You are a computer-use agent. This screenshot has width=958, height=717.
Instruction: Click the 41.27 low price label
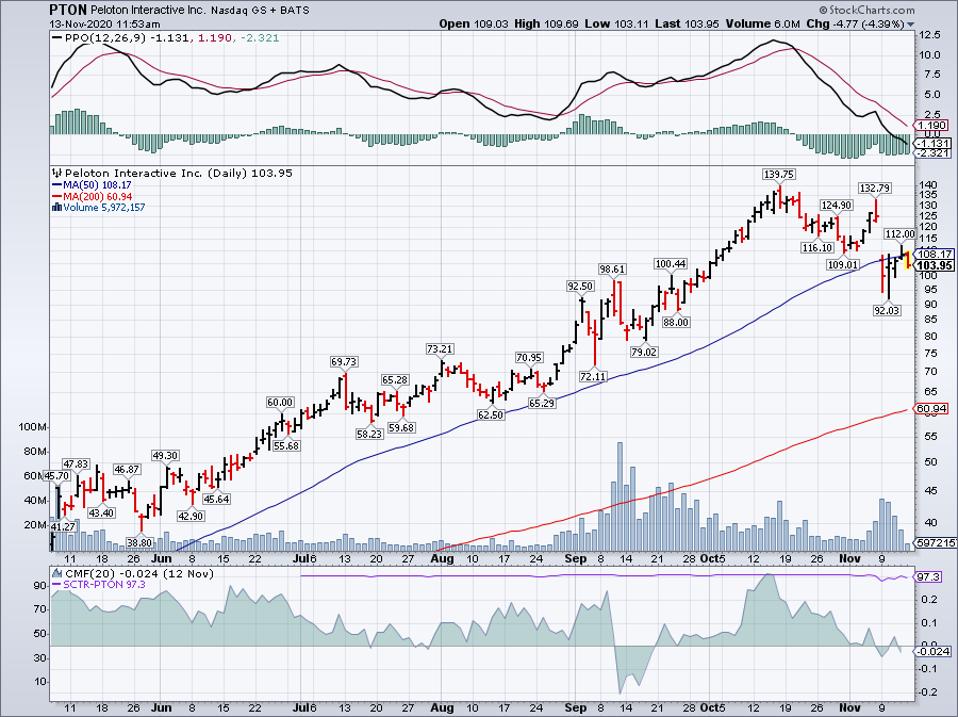pos(63,526)
